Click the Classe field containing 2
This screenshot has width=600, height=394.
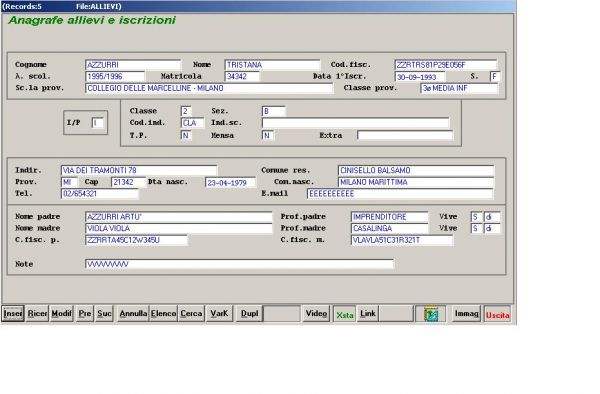[x=186, y=111]
